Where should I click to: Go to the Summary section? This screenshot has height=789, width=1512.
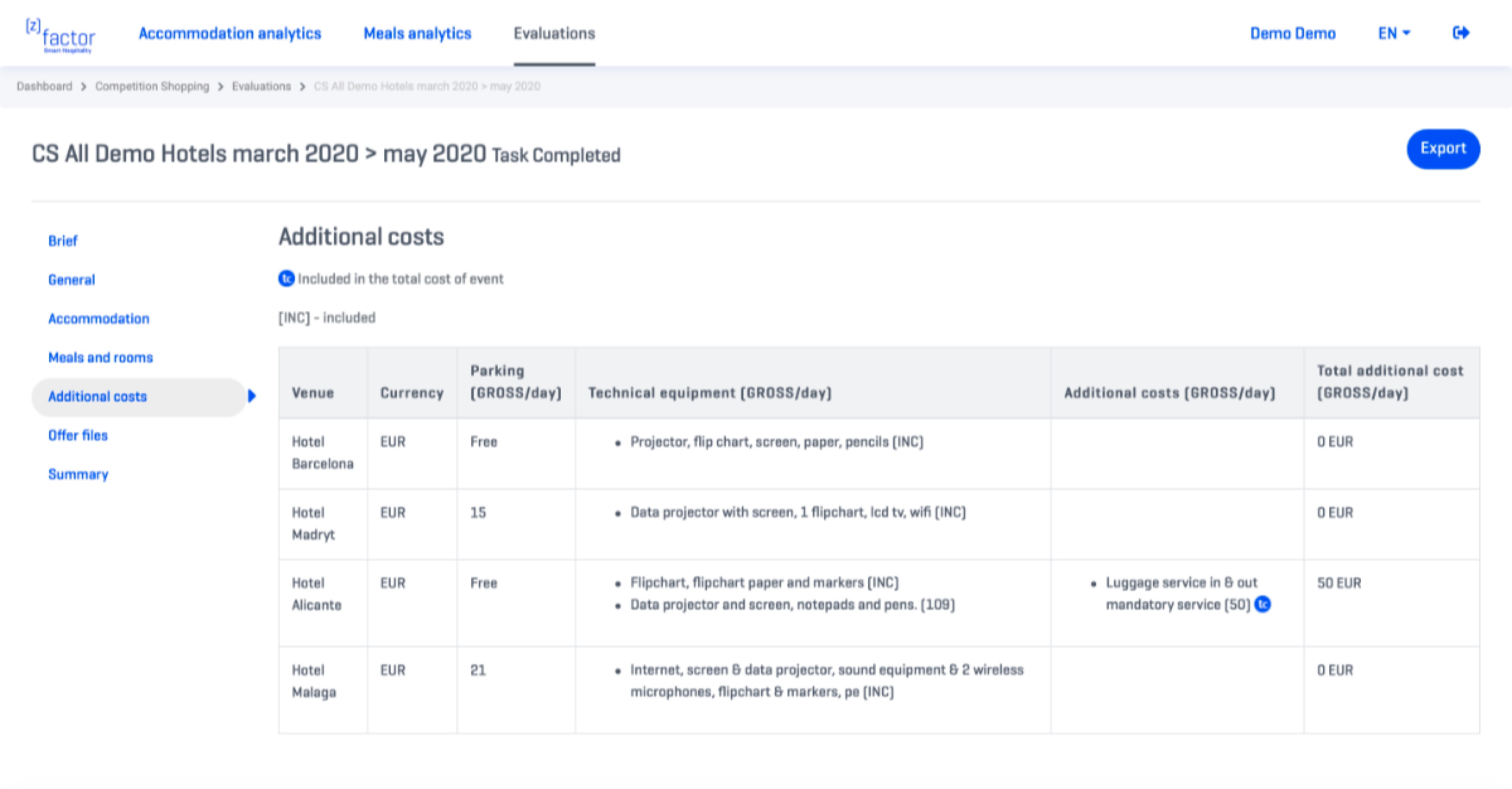coord(78,474)
